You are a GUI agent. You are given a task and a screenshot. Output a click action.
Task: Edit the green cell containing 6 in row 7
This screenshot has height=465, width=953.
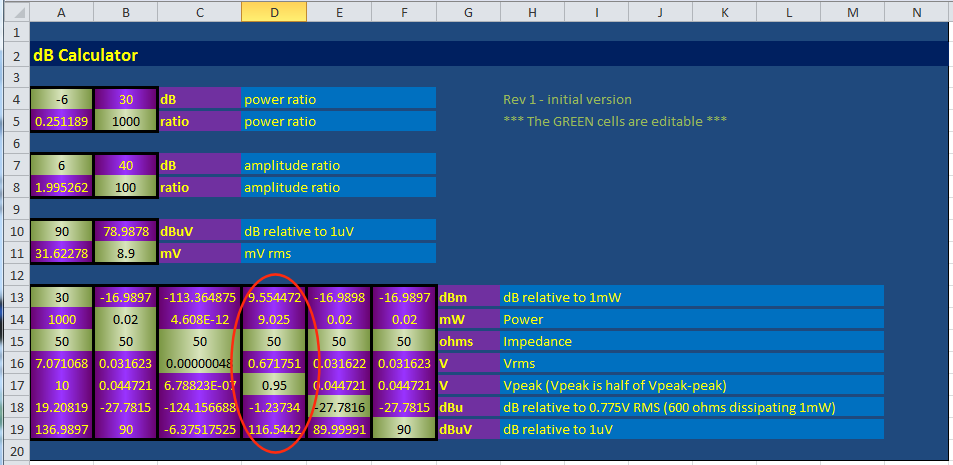(61, 165)
